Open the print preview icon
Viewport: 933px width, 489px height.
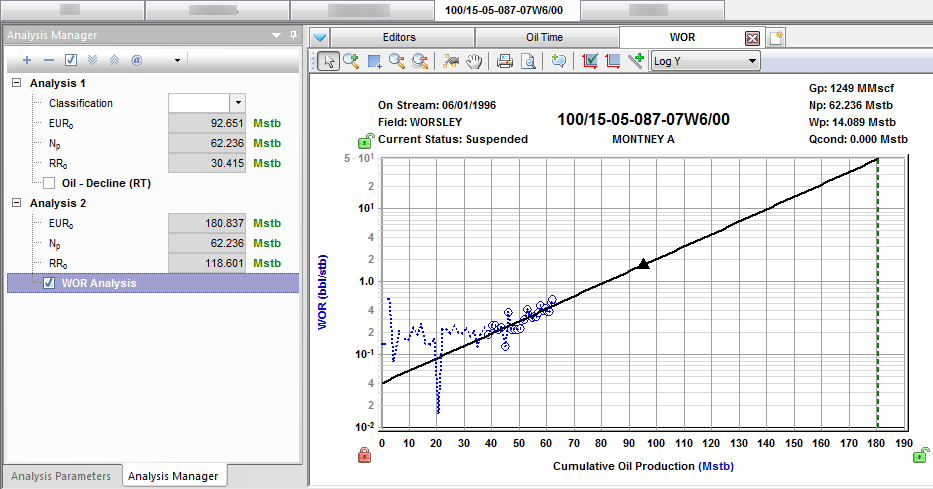(526, 61)
